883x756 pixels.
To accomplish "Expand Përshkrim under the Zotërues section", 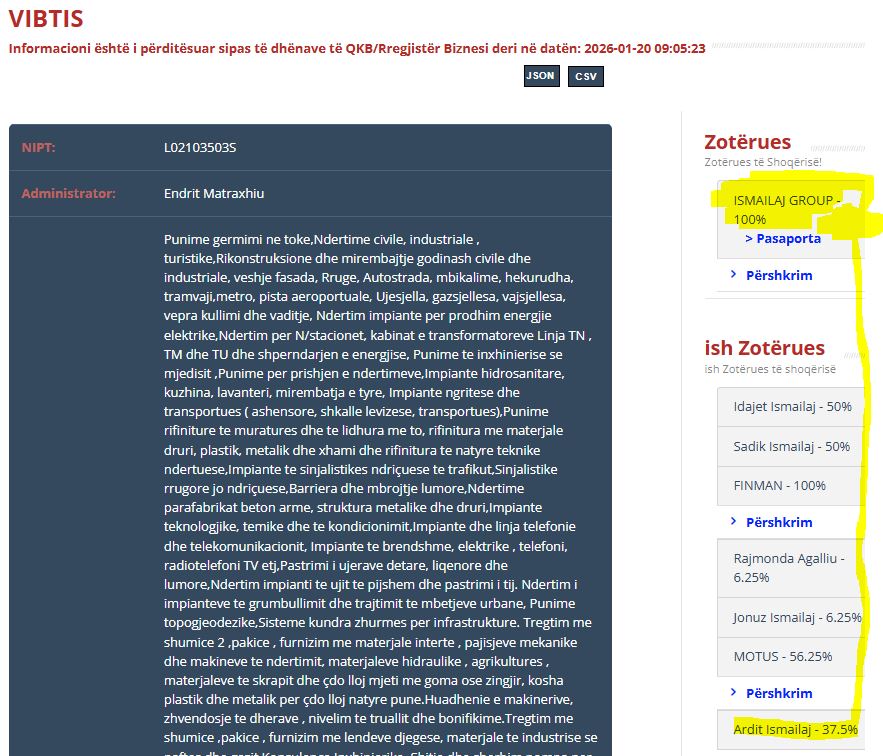I will coord(778,275).
